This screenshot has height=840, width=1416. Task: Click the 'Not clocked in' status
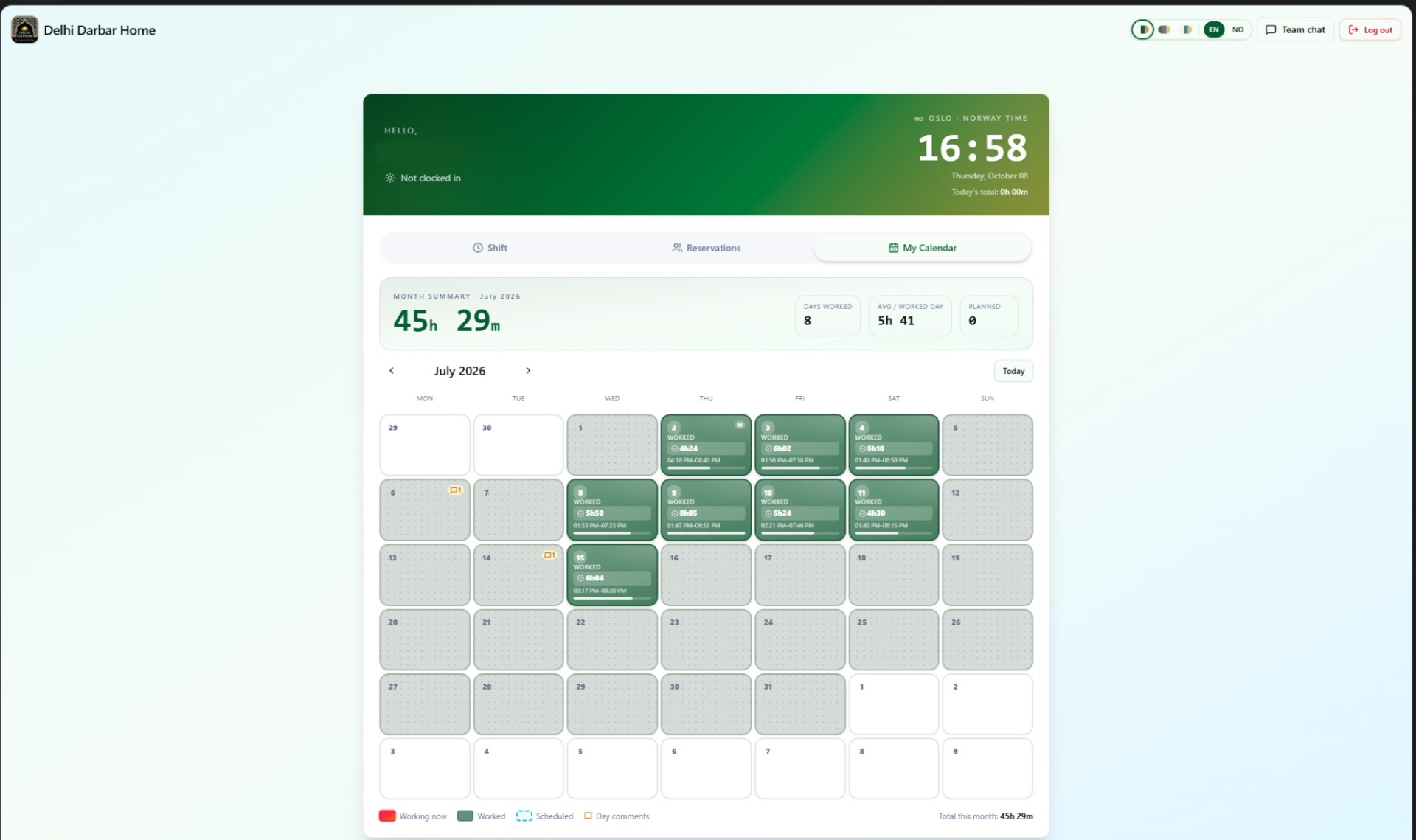423,178
